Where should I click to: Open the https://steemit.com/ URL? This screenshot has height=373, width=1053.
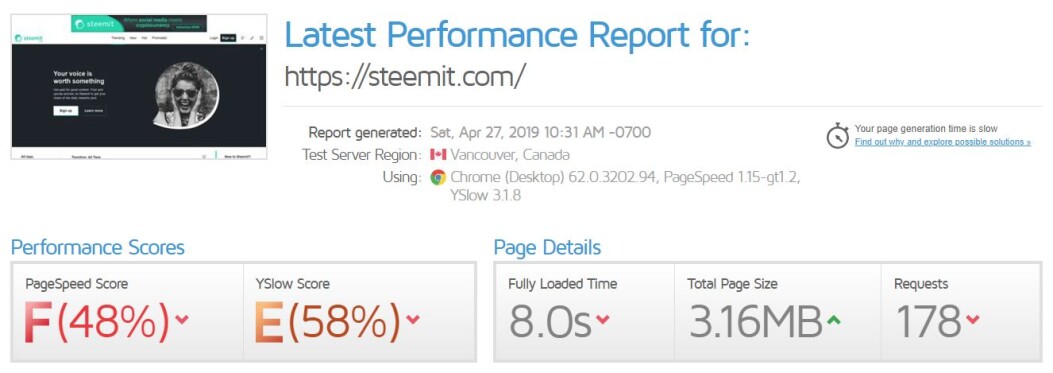pyautogui.click(x=405, y=76)
